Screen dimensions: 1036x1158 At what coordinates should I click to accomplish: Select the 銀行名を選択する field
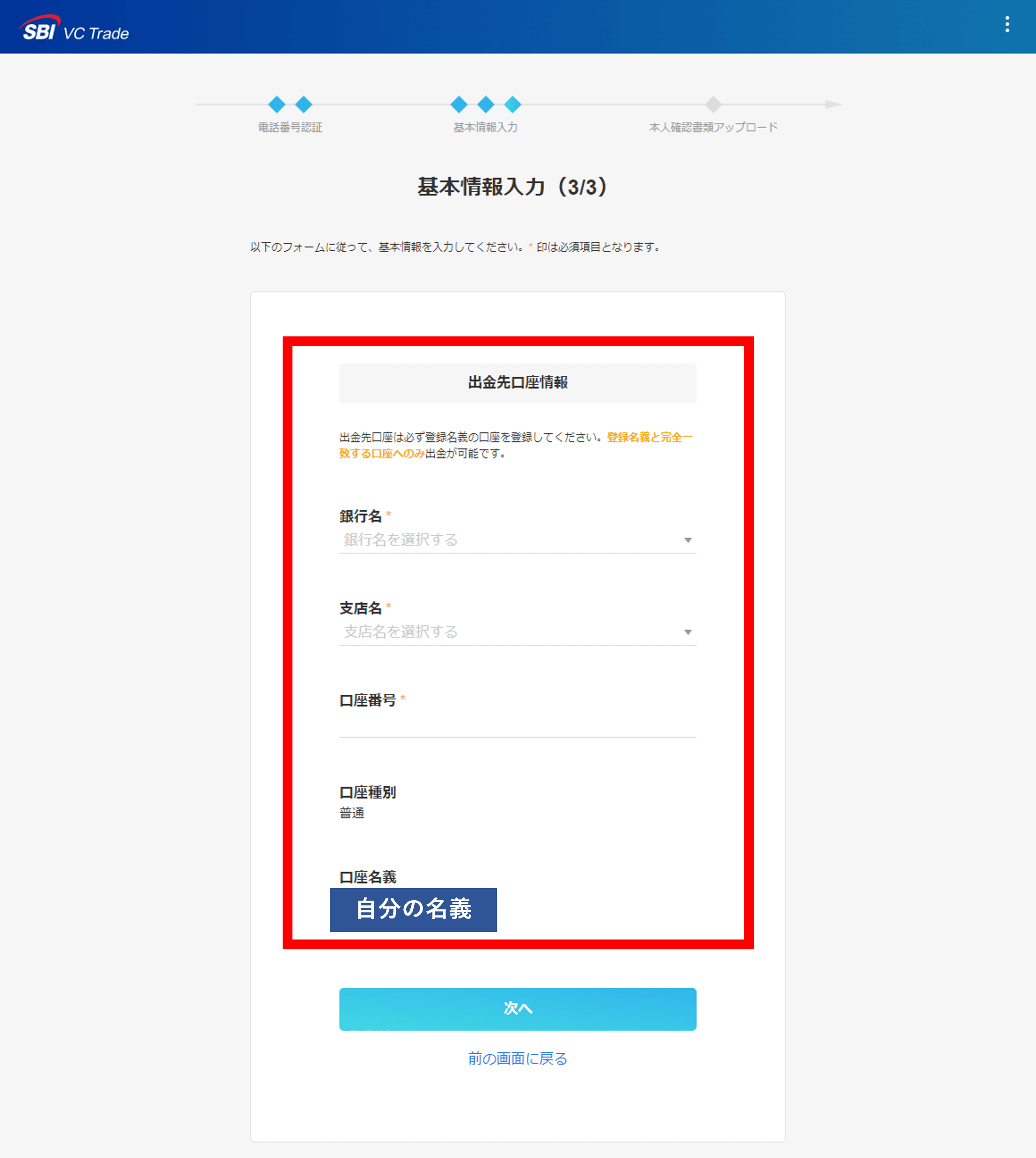tap(518, 540)
